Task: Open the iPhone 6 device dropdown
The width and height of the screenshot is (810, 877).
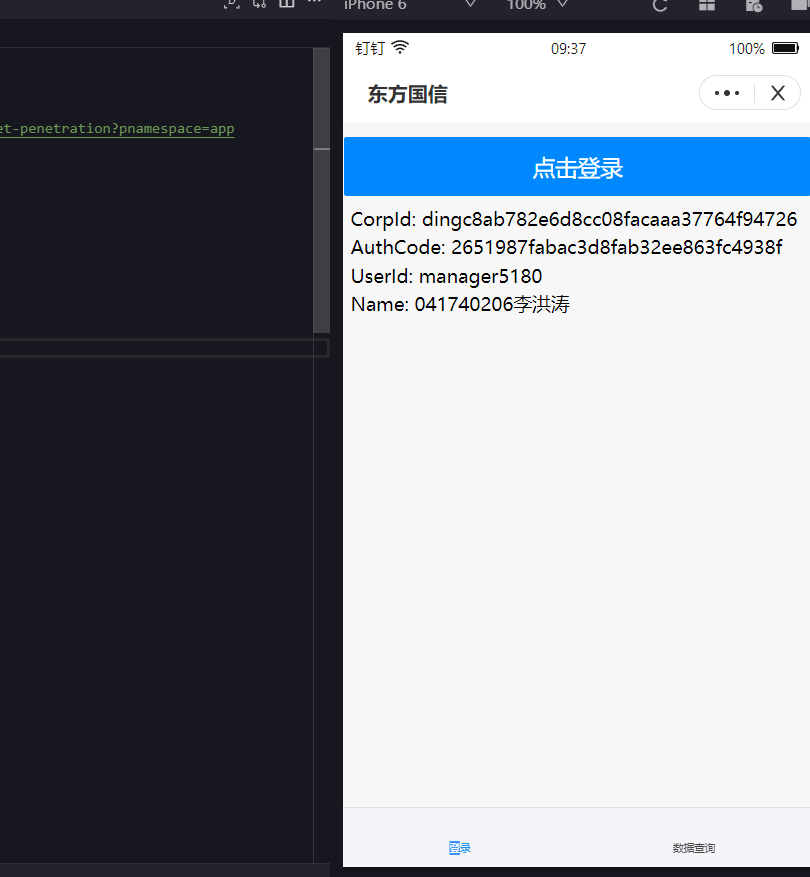Action: point(409,5)
